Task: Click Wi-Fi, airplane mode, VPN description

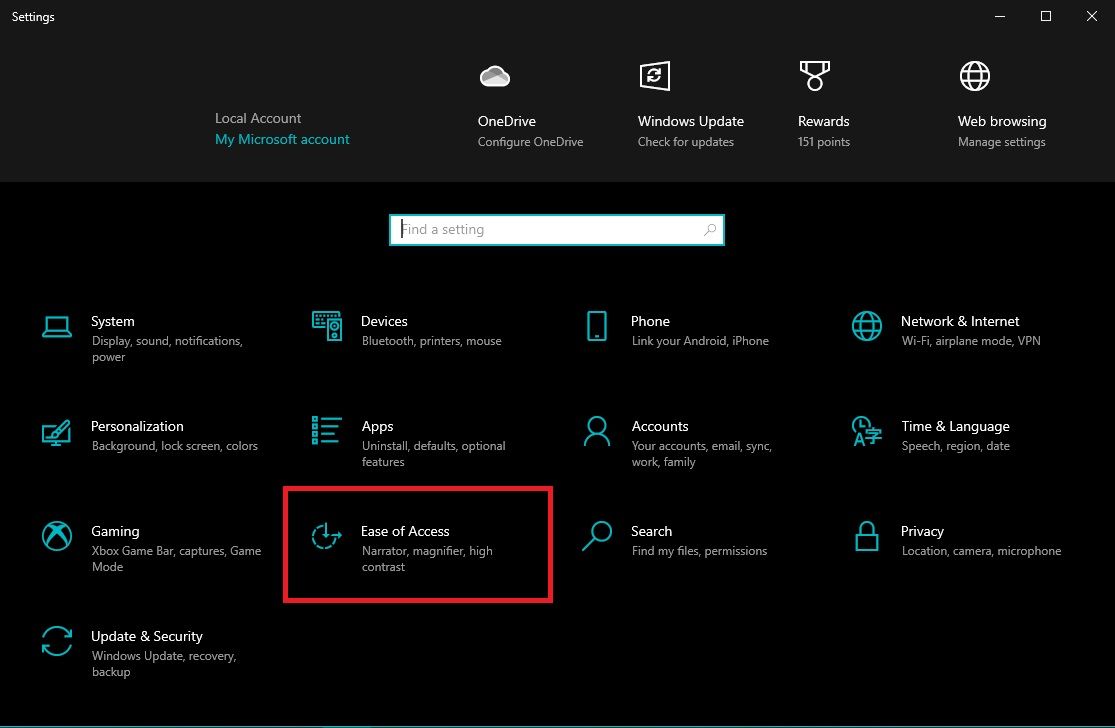Action: click(x=971, y=341)
